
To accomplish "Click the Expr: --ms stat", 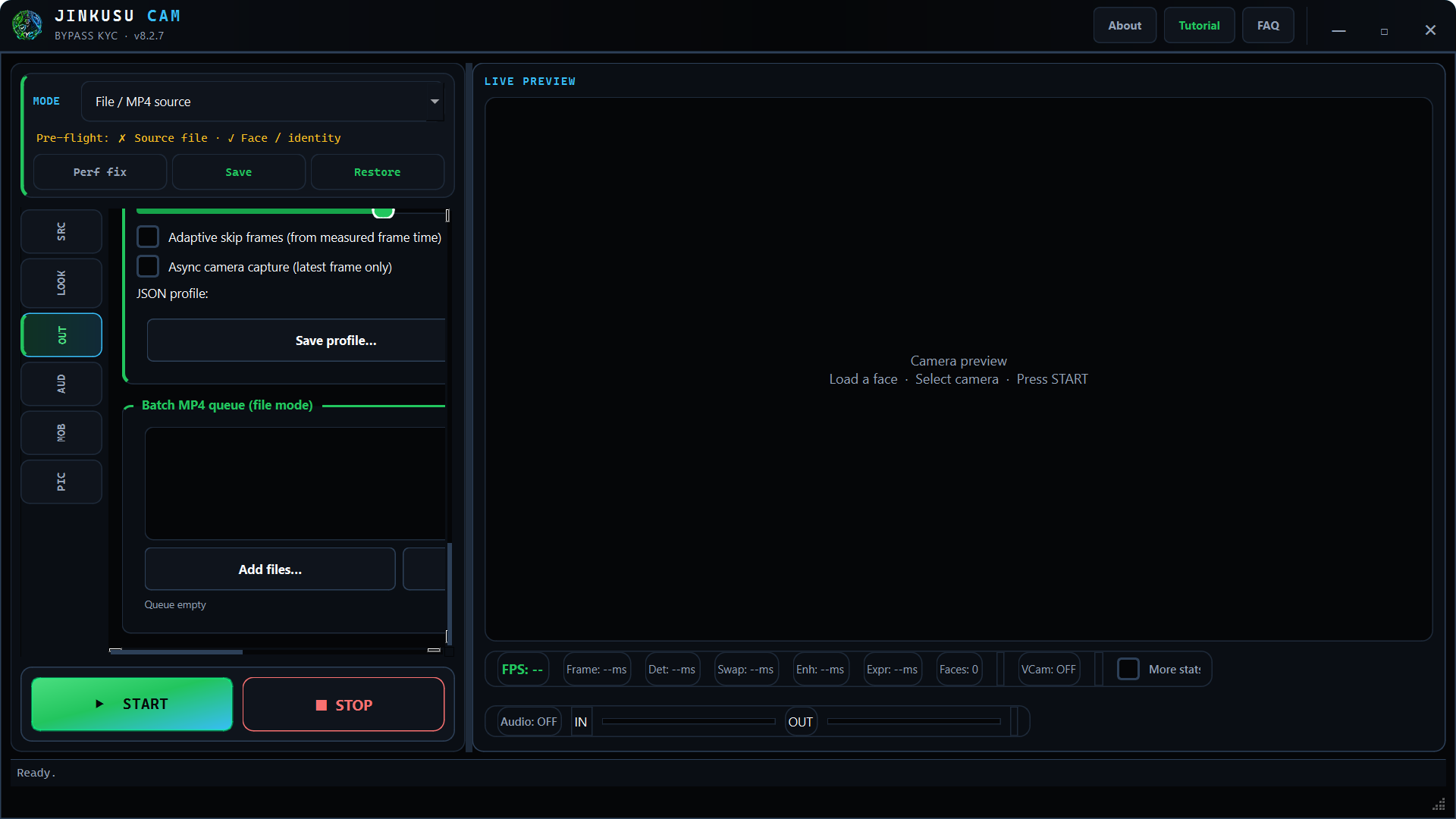I will [x=893, y=670].
